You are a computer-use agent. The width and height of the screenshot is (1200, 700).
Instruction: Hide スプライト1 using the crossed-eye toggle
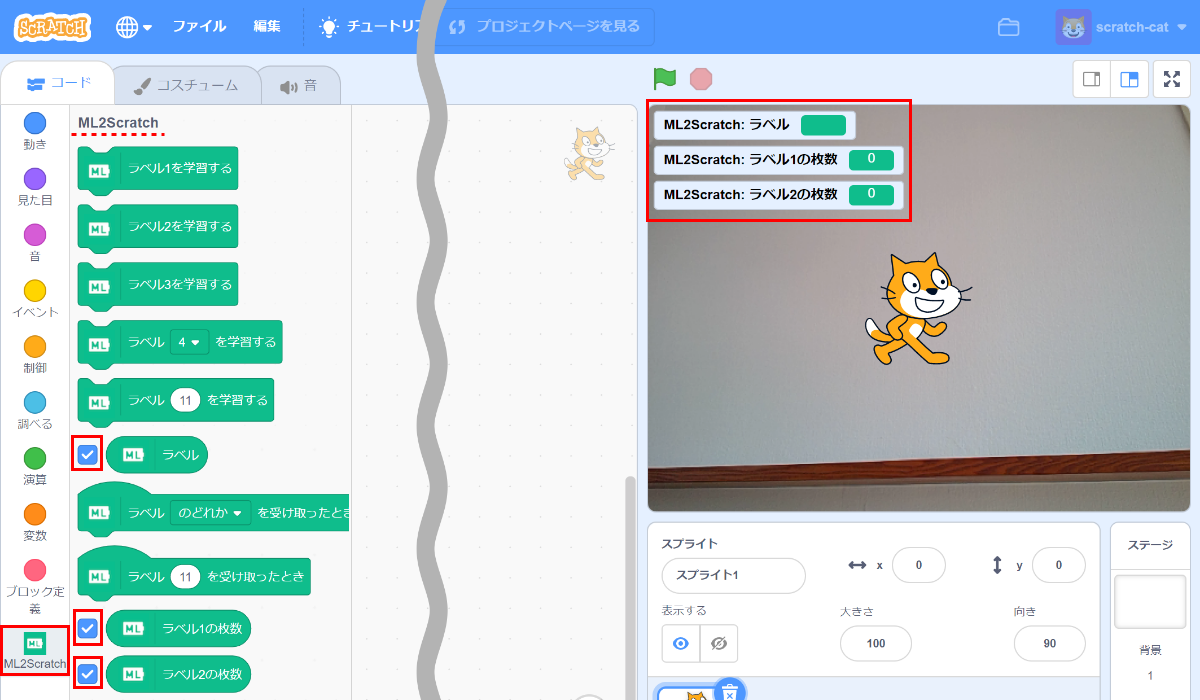(720, 643)
